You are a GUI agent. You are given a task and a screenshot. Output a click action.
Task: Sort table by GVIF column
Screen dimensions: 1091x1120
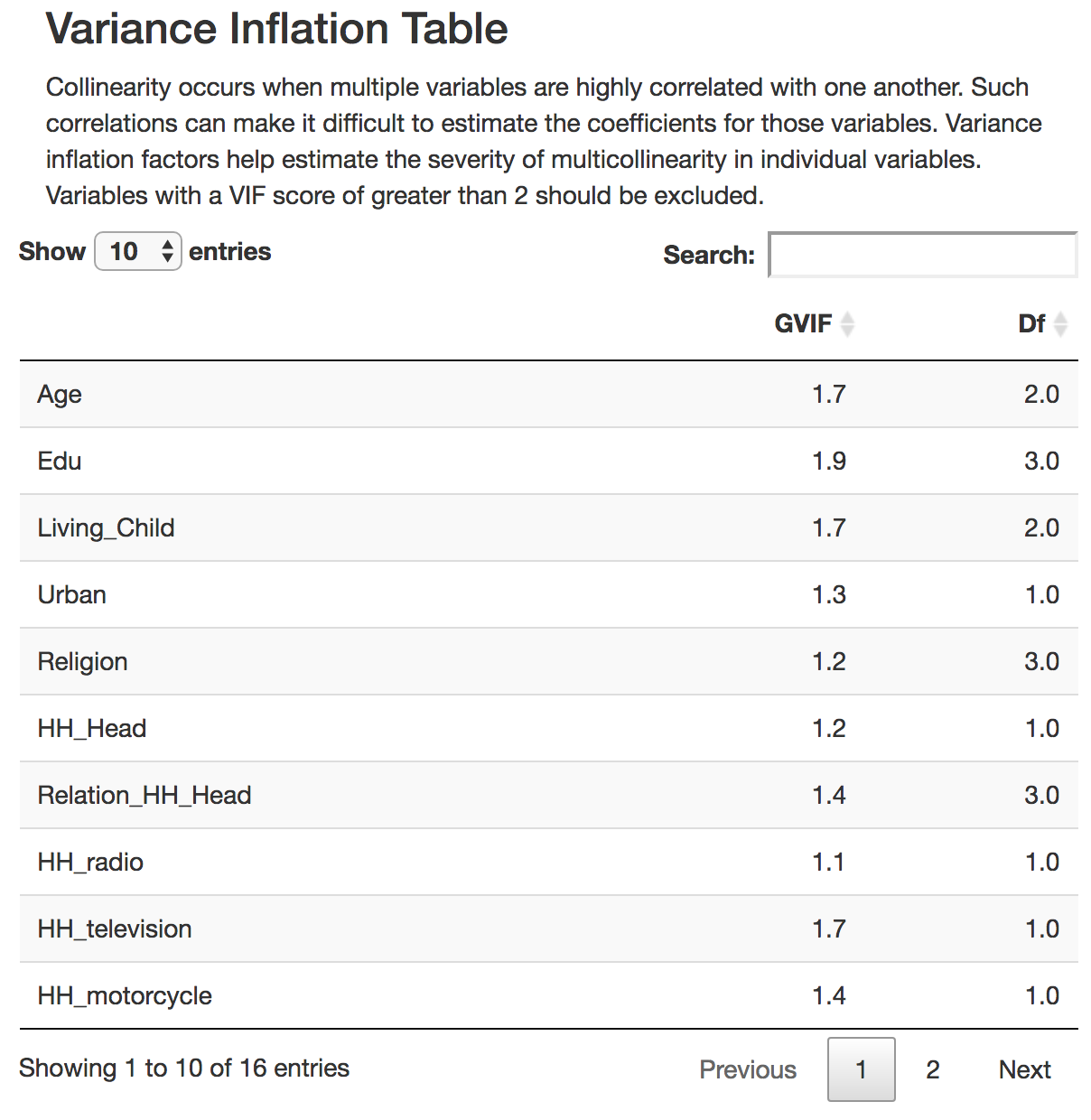click(813, 323)
